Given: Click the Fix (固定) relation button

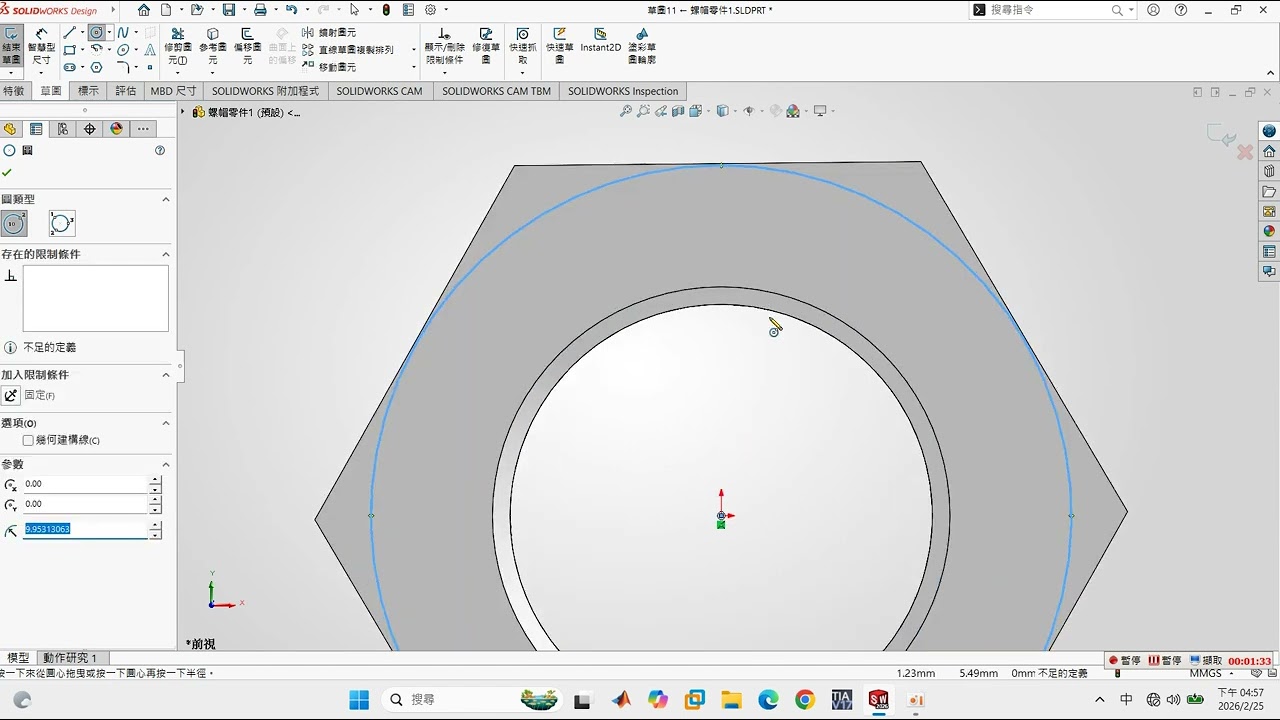Looking at the screenshot, I should [11, 395].
